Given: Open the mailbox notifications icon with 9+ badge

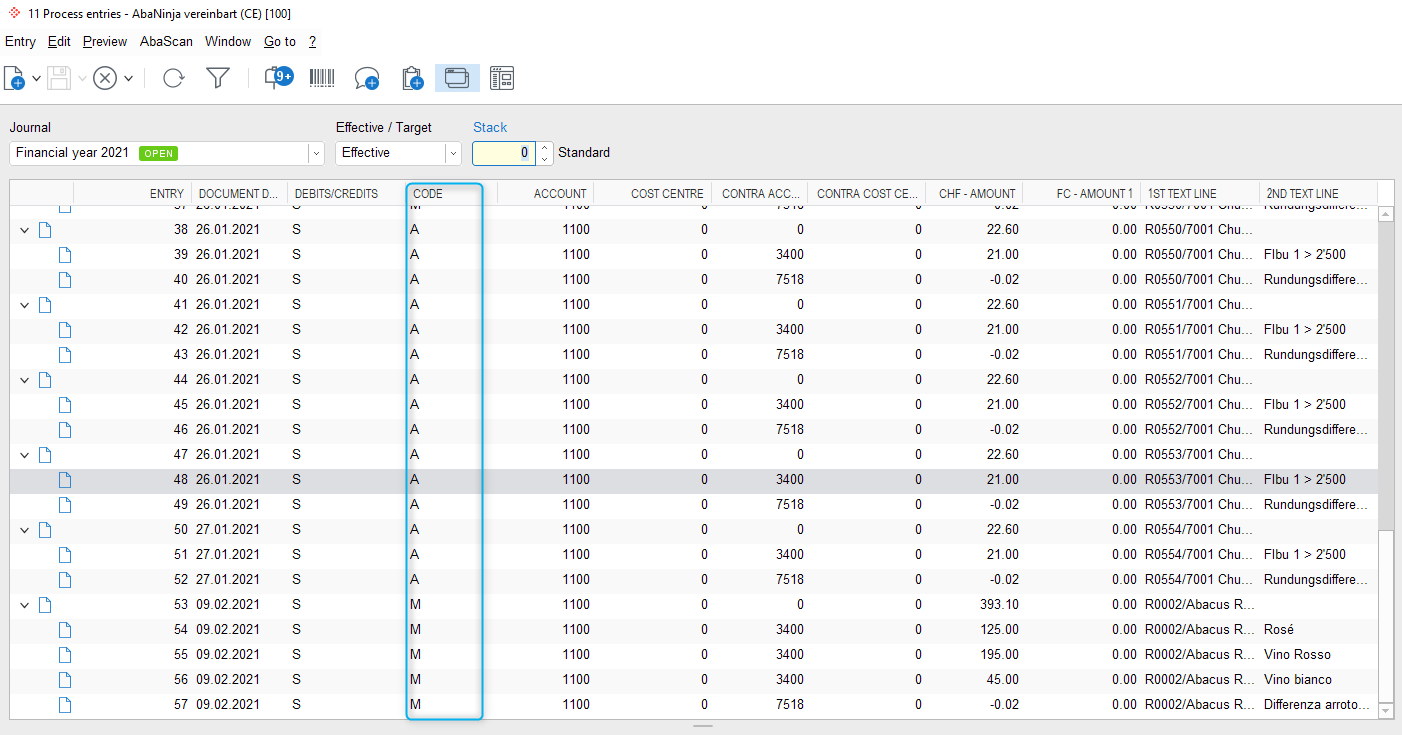Looking at the screenshot, I should [278, 78].
